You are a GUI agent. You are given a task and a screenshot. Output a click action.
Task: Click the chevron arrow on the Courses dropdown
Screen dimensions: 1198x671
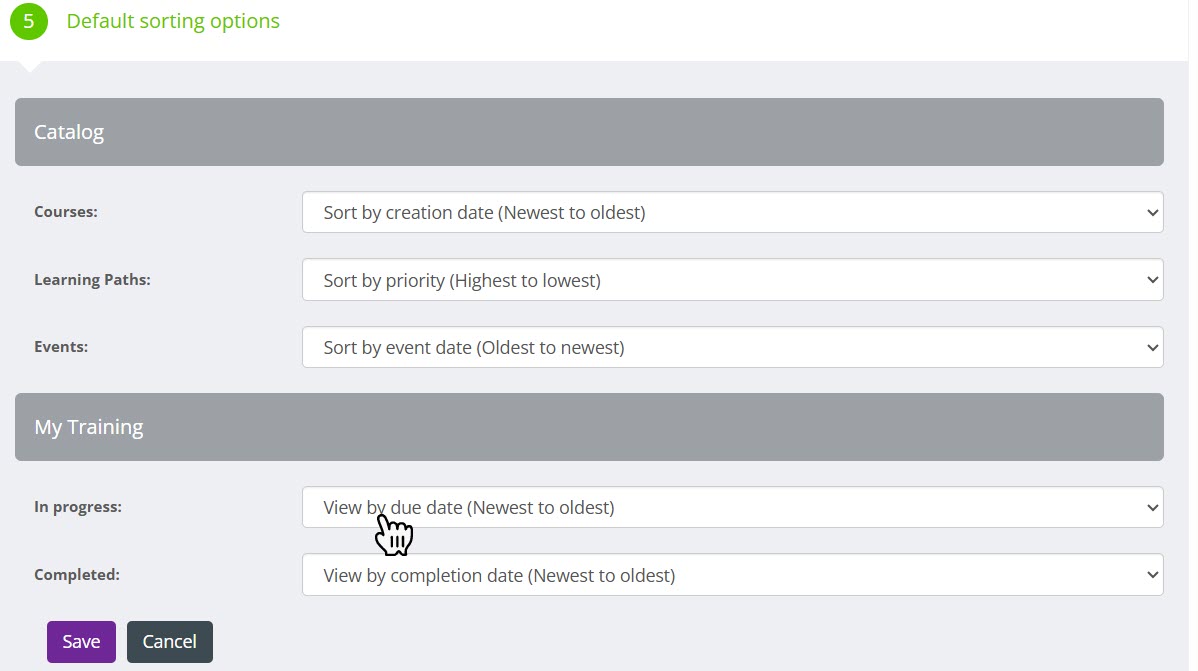pyautogui.click(x=1153, y=213)
